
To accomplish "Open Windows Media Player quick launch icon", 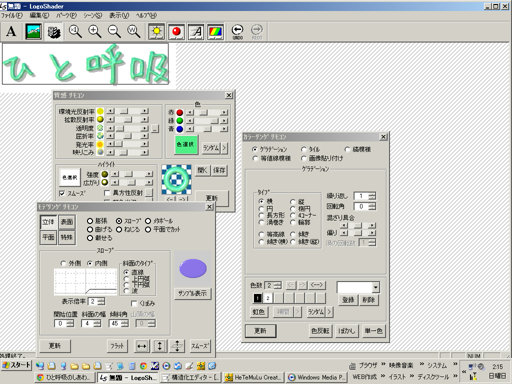I will (x=166, y=366).
